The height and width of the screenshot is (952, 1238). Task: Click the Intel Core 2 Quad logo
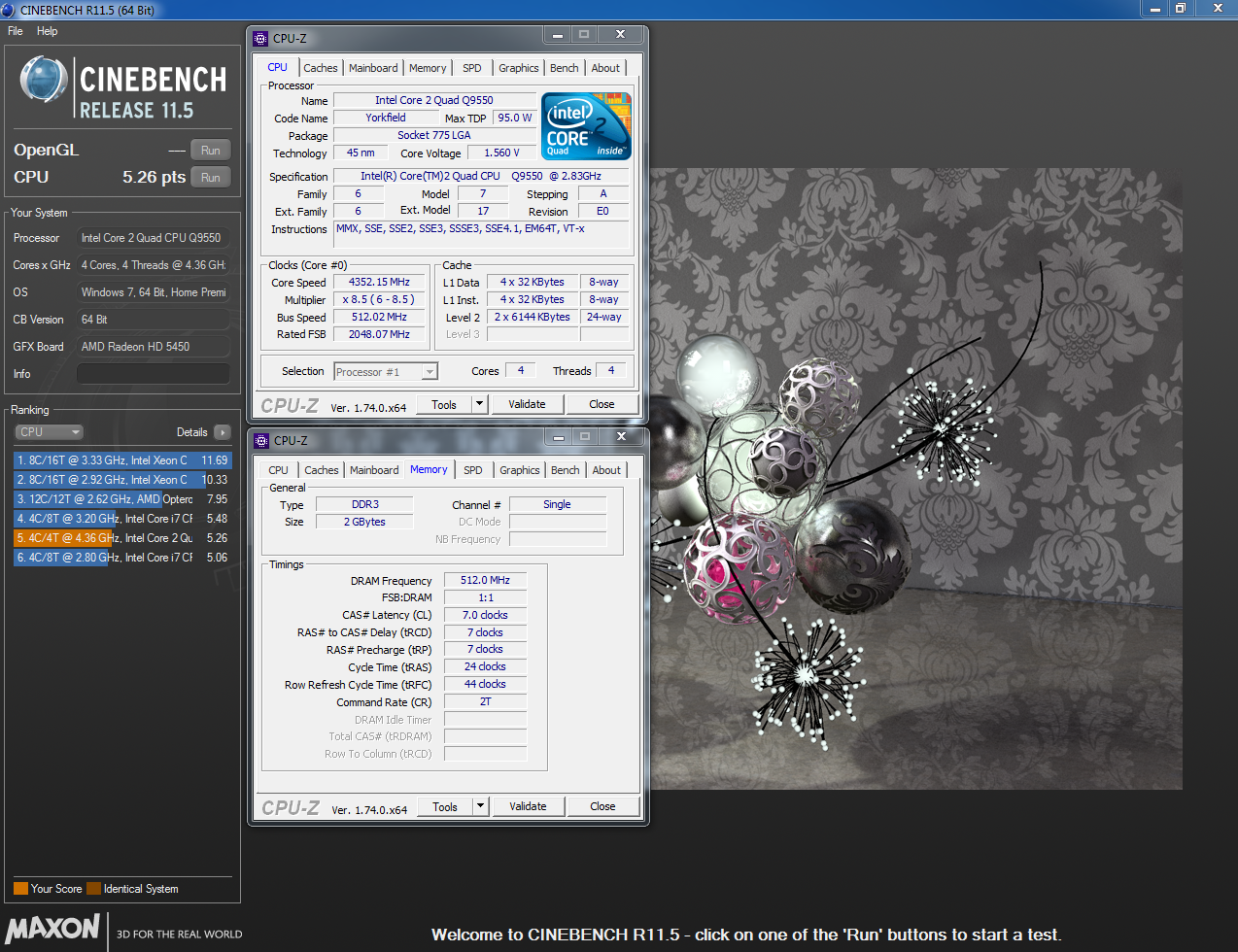[586, 126]
